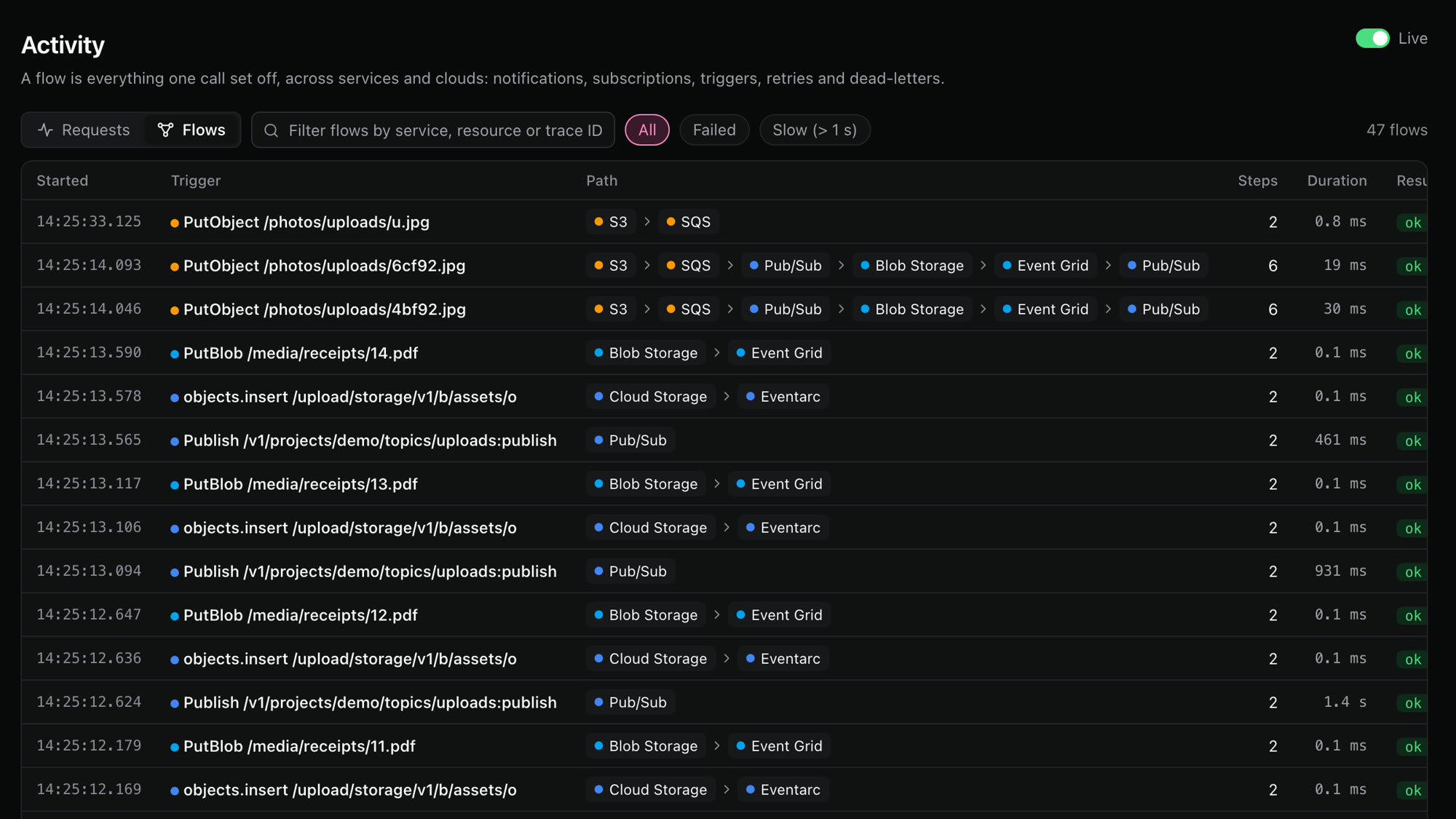Click the Duration column header
The width and height of the screenshot is (1456, 819).
1337,181
